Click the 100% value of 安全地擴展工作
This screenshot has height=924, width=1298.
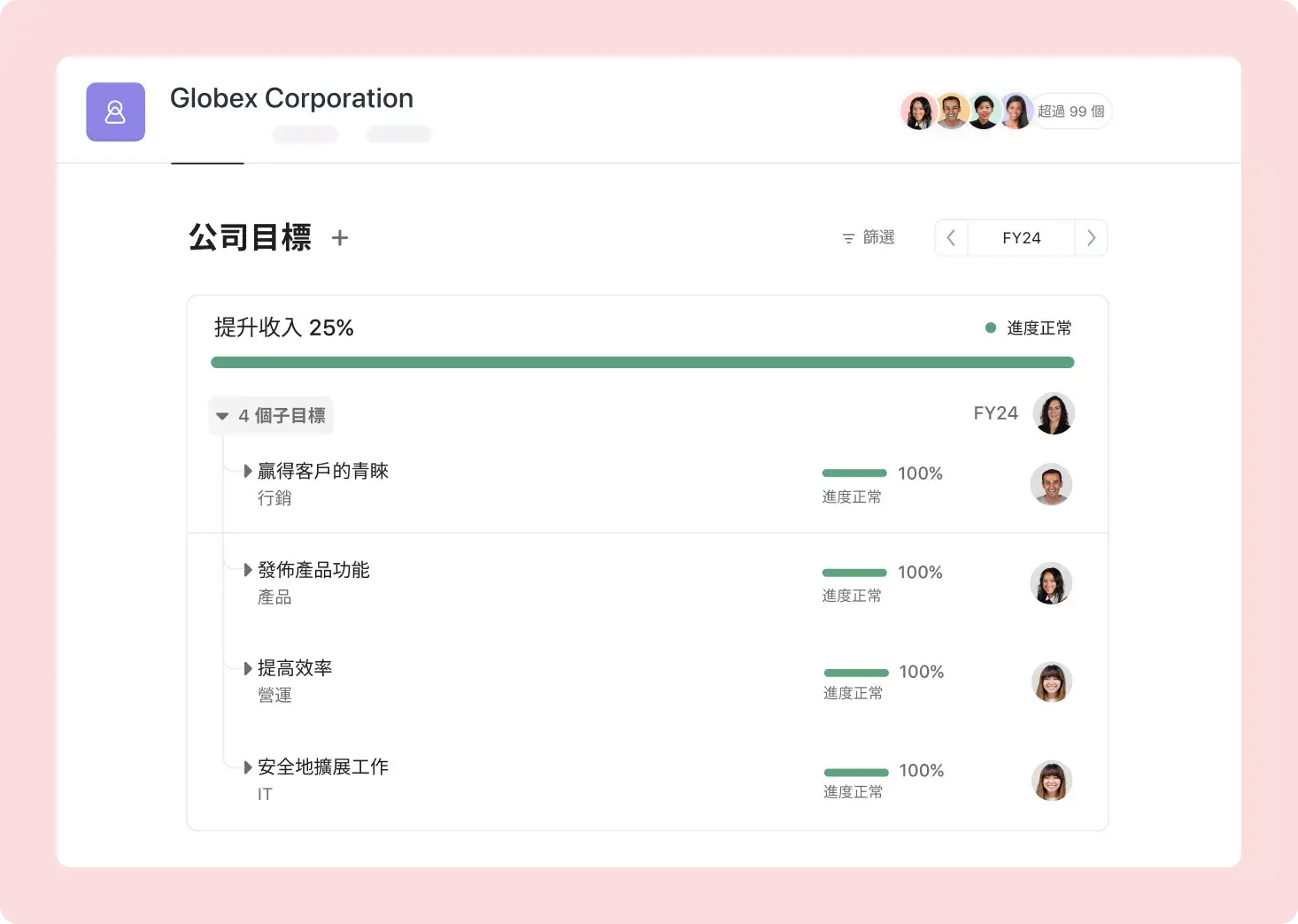point(922,771)
